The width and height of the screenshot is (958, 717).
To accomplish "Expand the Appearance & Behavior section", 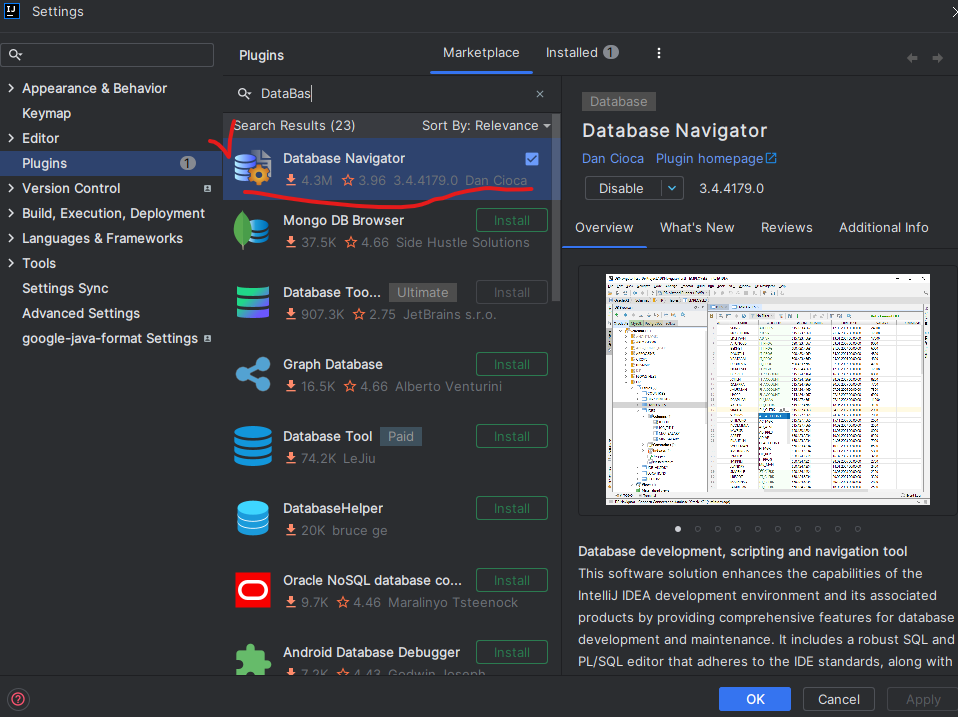I will (x=11, y=88).
